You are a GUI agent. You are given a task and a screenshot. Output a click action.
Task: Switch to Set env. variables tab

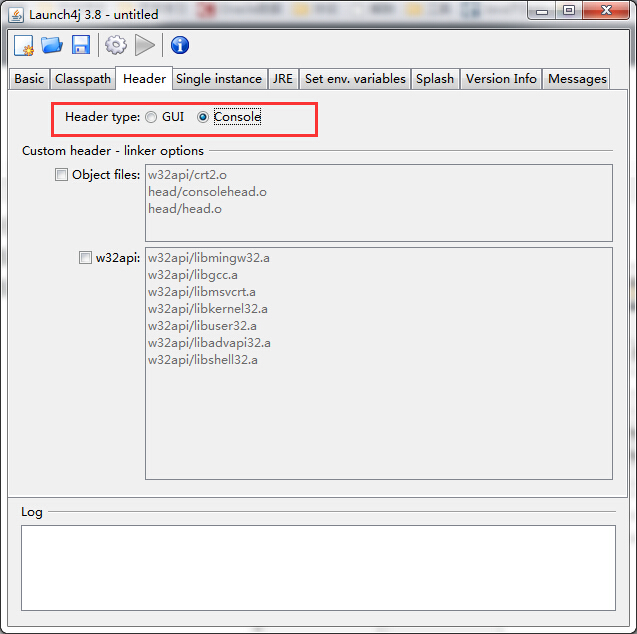(x=355, y=78)
